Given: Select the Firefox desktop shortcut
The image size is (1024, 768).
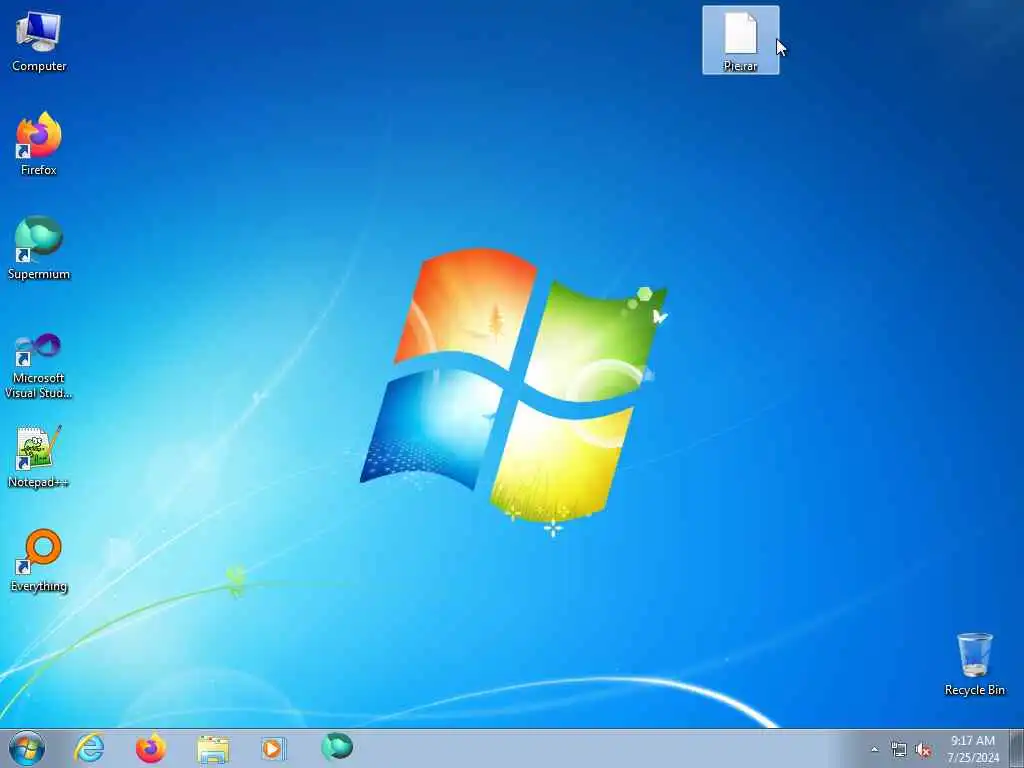Looking at the screenshot, I should [39, 144].
